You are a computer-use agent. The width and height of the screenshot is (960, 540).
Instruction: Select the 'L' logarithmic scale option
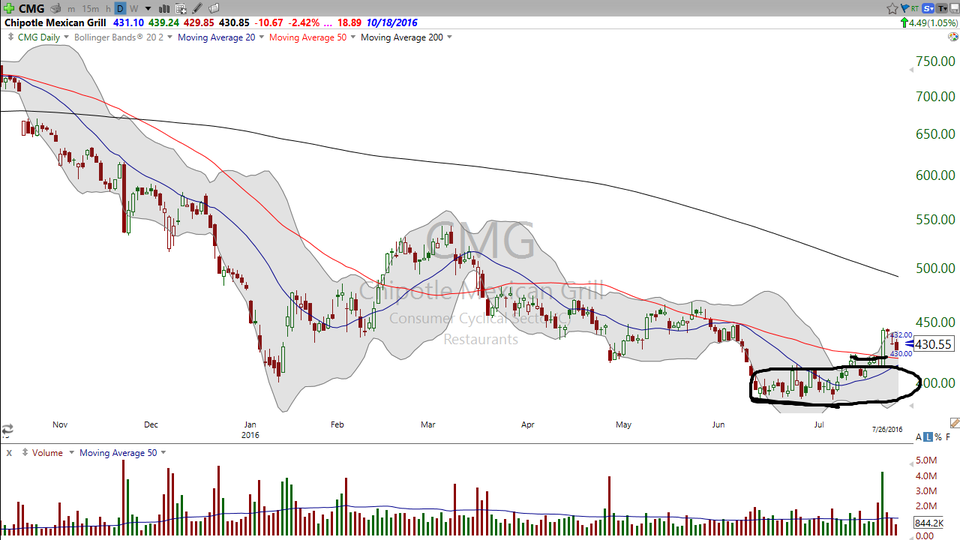click(x=928, y=437)
